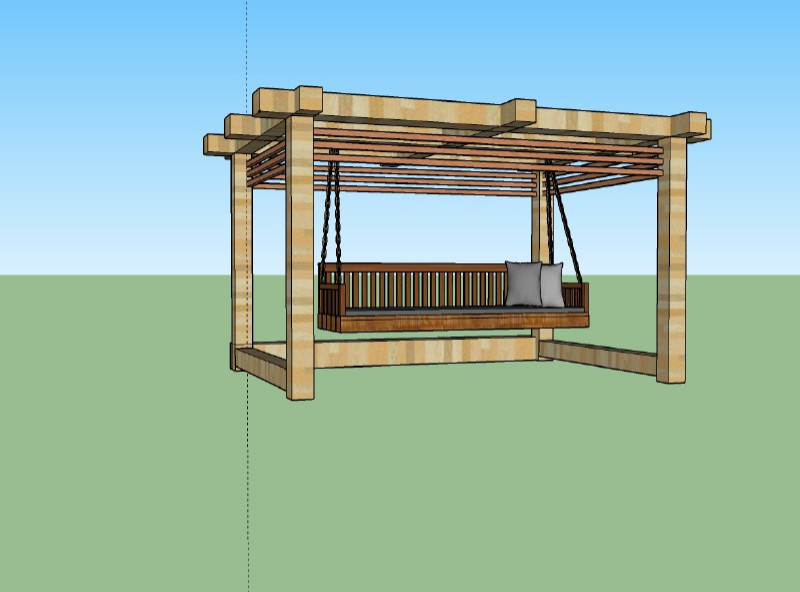Select the front-right wooden post
This screenshot has height=592, width=800.
671,260
